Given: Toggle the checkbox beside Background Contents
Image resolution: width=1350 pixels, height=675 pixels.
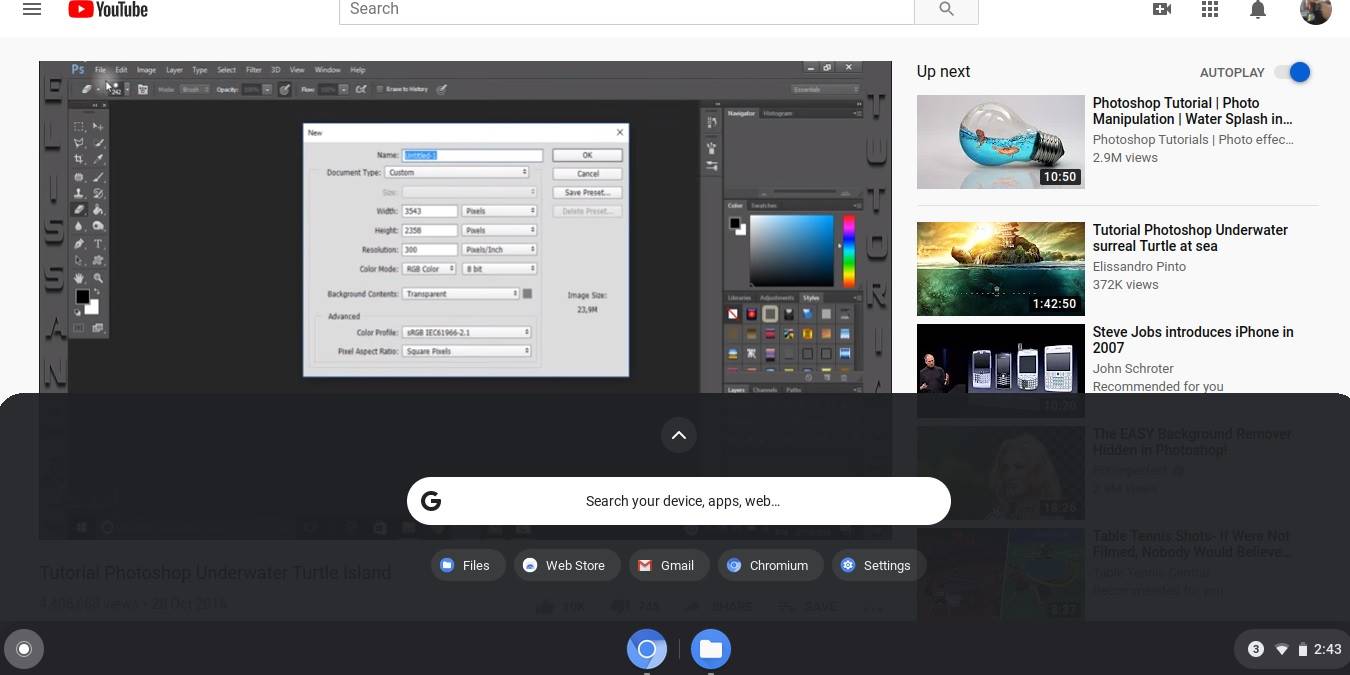Looking at the screenshot, I should pyautogui.click(x=527, y=293).
